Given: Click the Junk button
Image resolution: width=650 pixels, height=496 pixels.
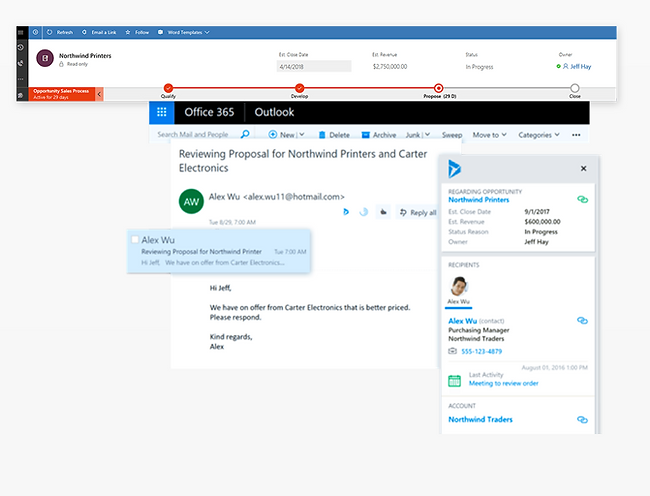Looking at the screenshot, I should [x=413, y=135].
